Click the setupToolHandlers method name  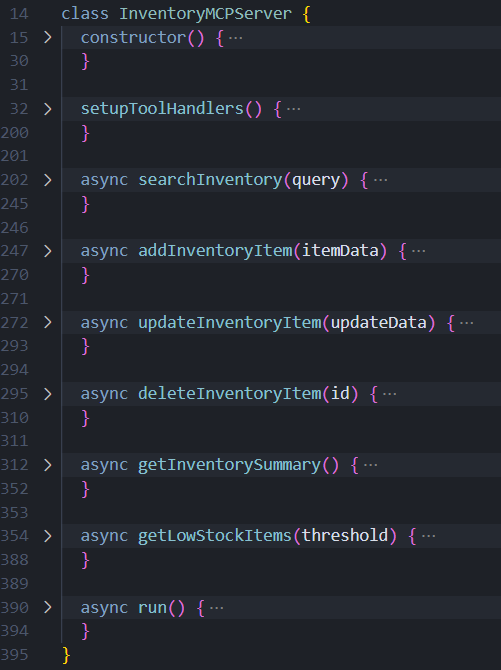click(162, 109)
